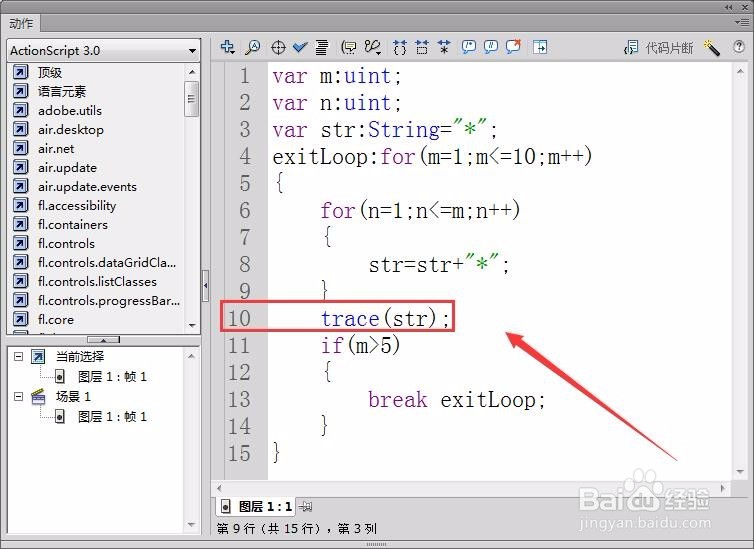
Task: Toggle Script Assist magic wand
Action: pos(712,48)
